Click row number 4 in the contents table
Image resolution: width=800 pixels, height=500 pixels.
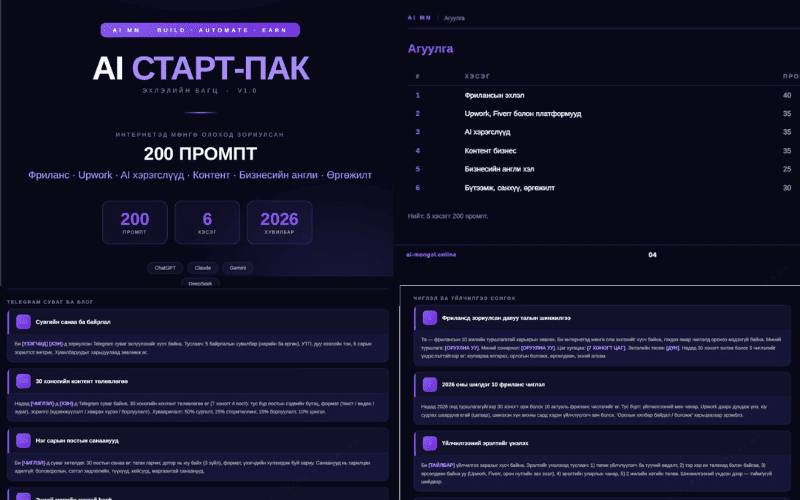(x=417, y=151)
